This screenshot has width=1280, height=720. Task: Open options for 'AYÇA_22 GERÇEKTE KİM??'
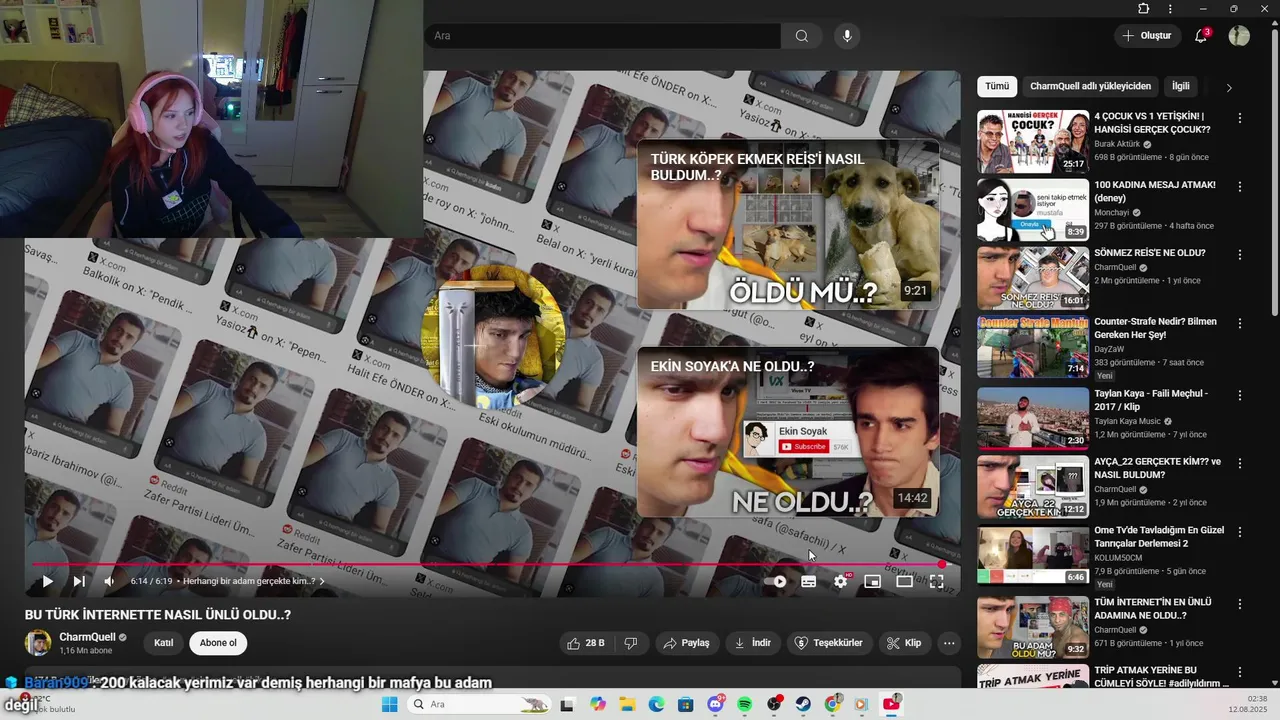pyautogui.click(x=1240, y=463)
